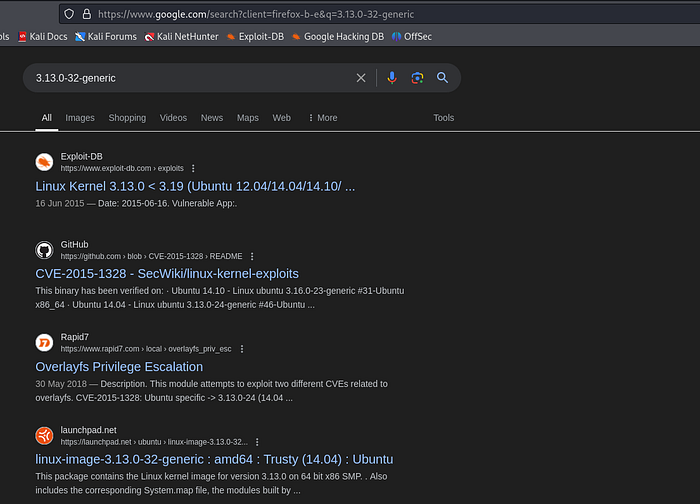700x504 pixels.
Task: Click the GitHub result favicon
Action: 44,250
